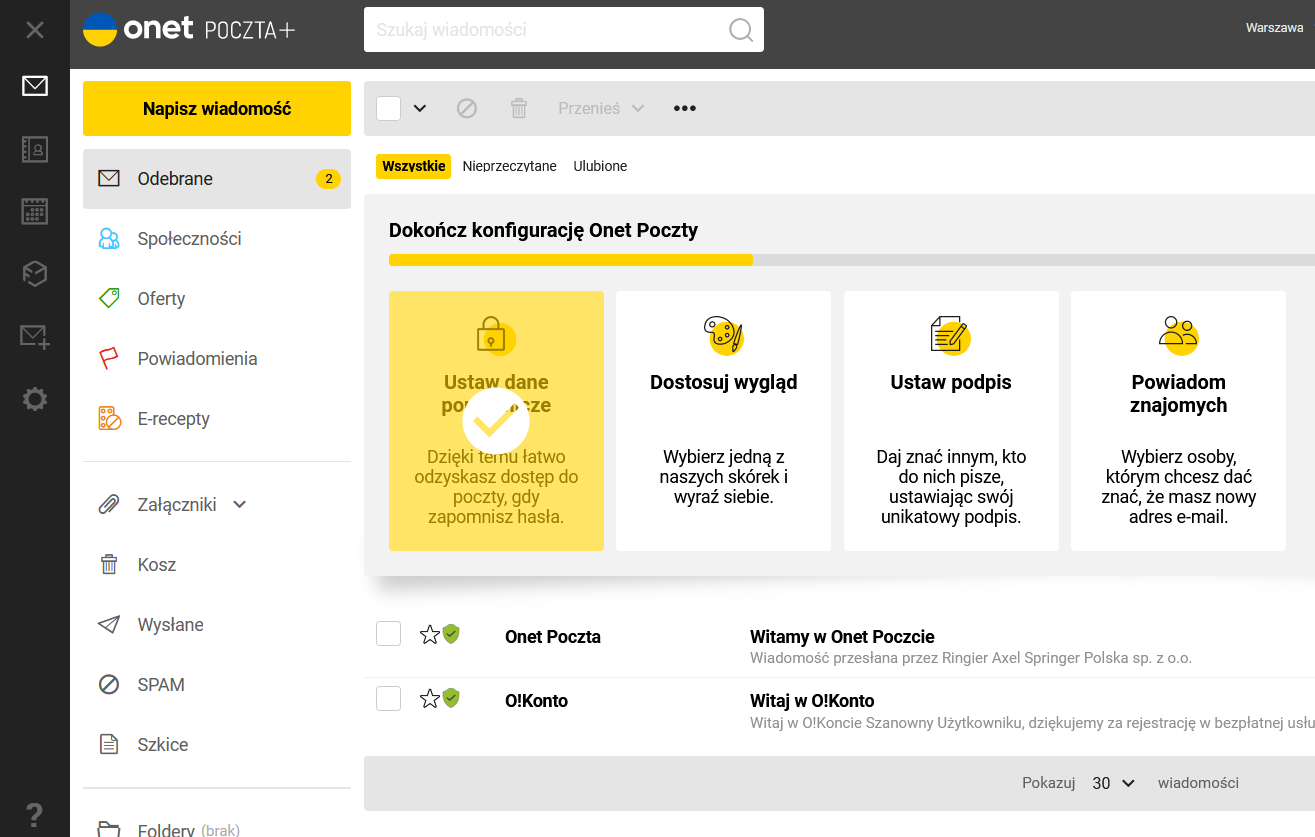Viewport: 1315px width, 837px height.
Task: Click the search magnifier icon
Action: tap(741, 30)
